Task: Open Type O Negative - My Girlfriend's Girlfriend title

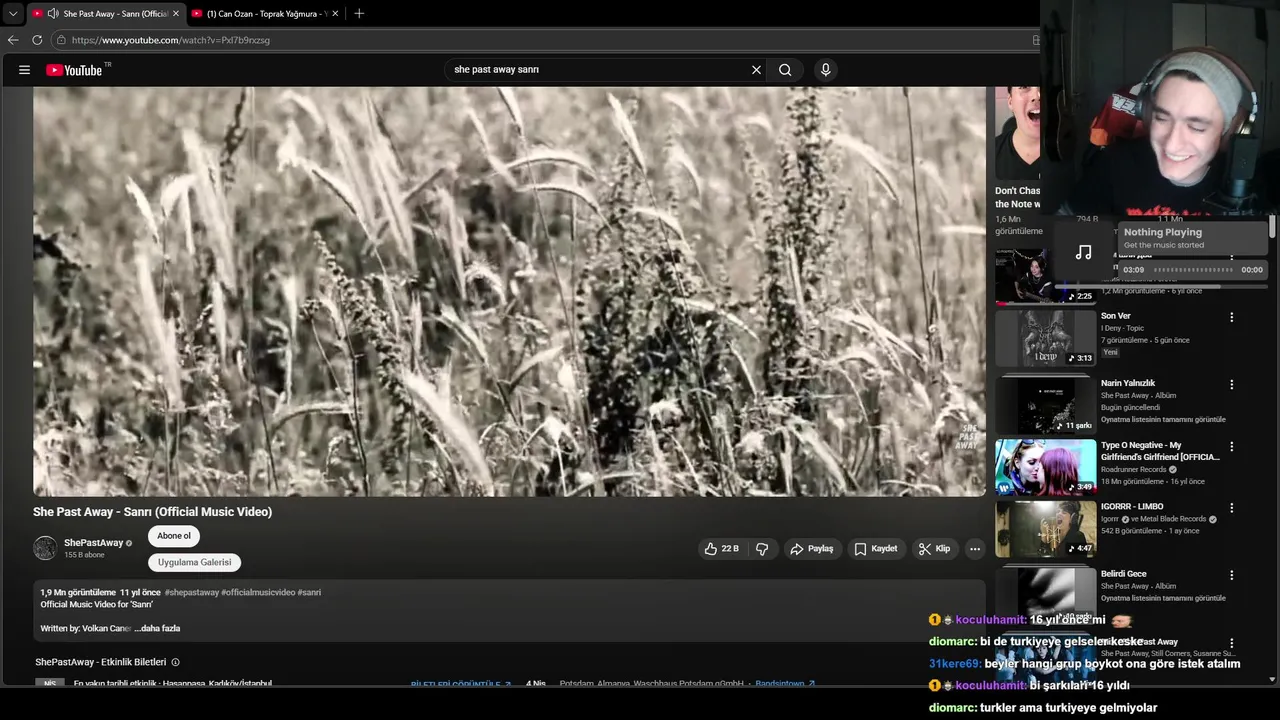Action: (x=1160, y=451)
